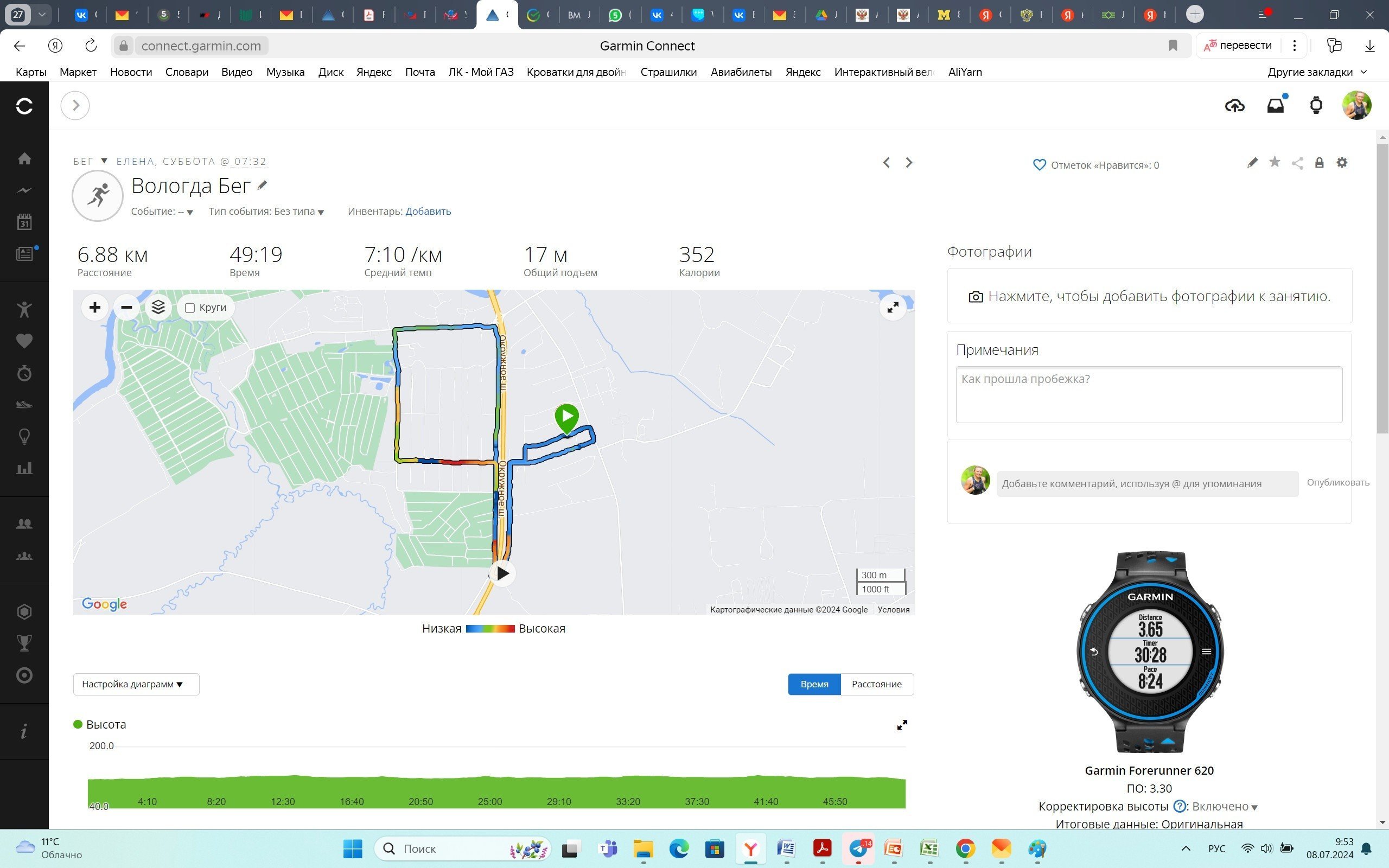Focus the comment input field
Viewport: 1389px width, 868px height.
[1148, 484]
